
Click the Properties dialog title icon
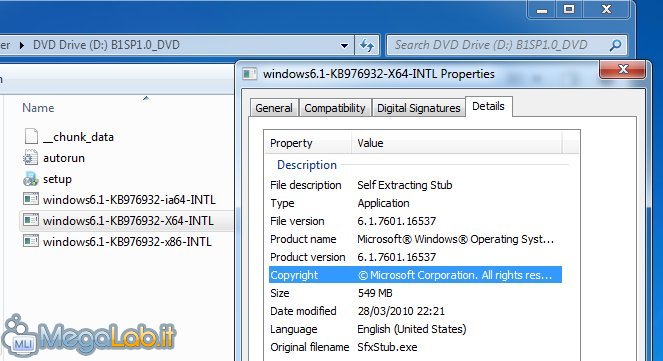249,74
